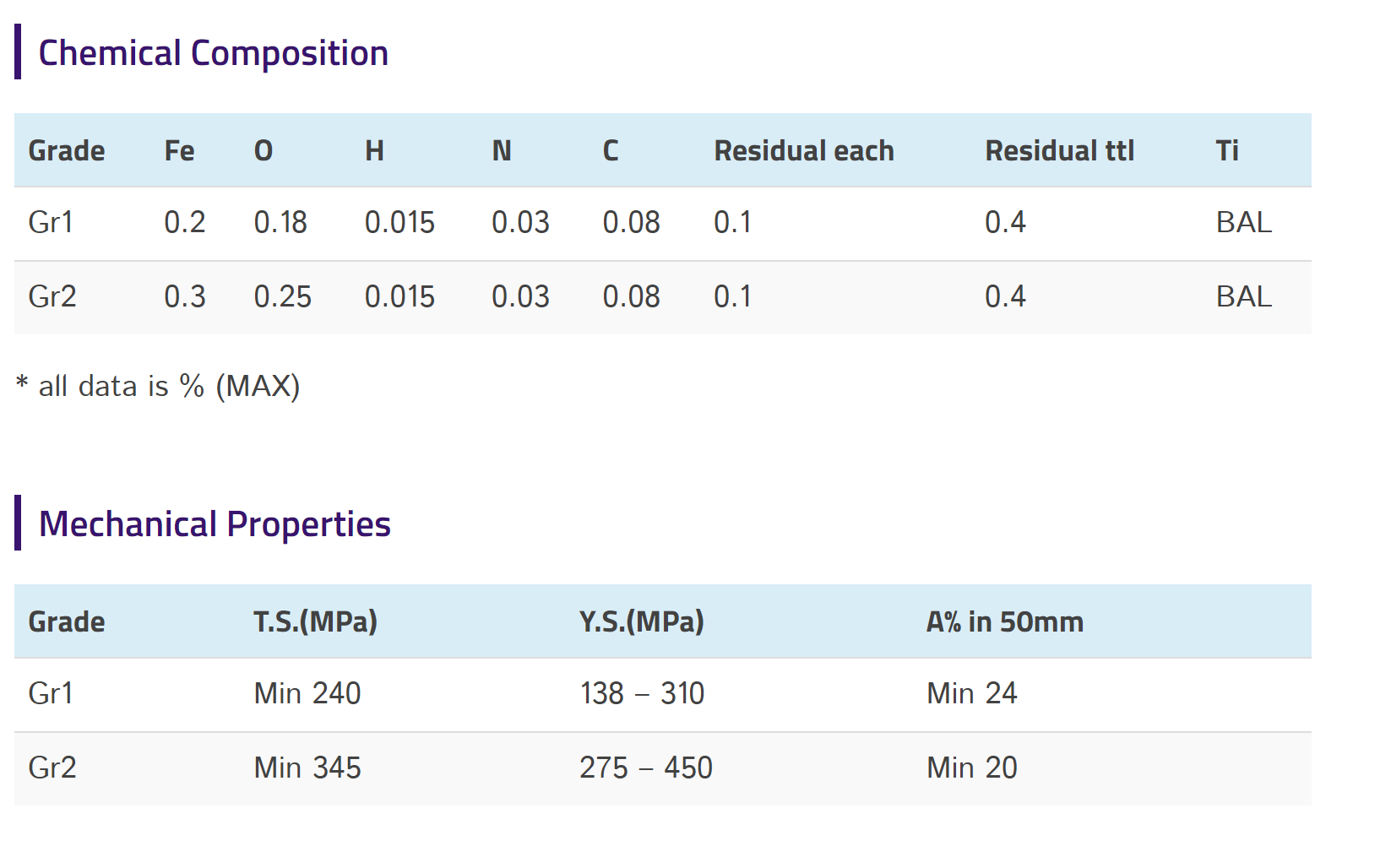Click the 0.25 oxygen value for Gr2
Screen dimensions: 1391x868
pyautogui.click(x=283, y=297)
